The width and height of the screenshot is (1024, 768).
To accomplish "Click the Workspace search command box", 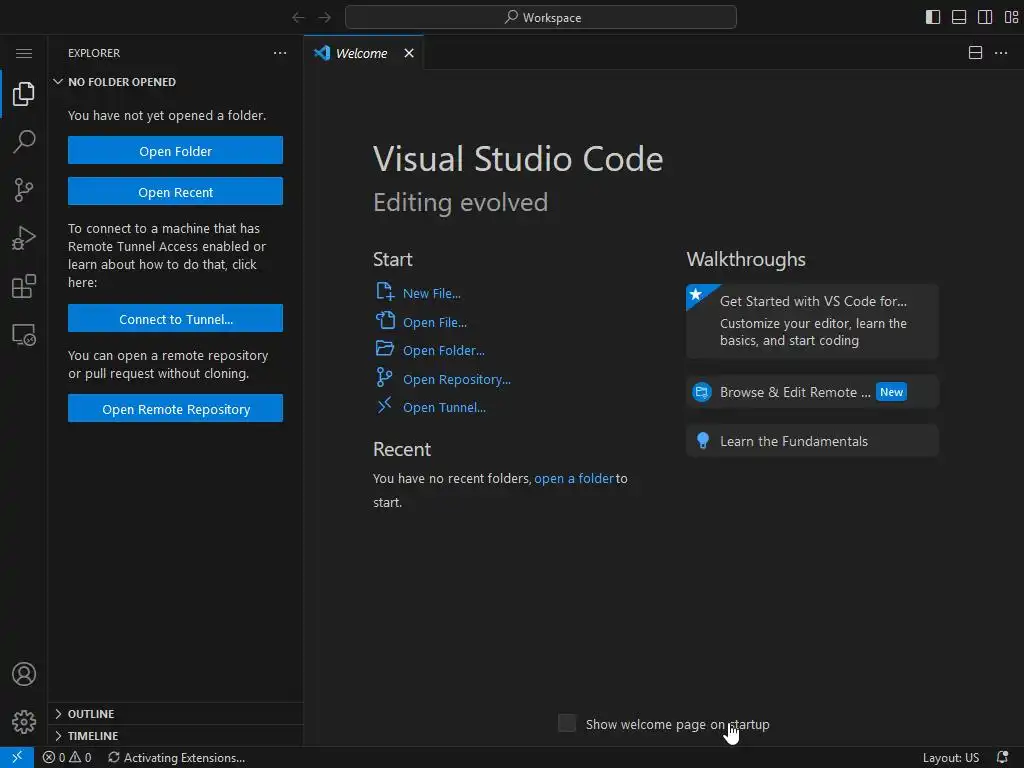I will pos(541,17).
